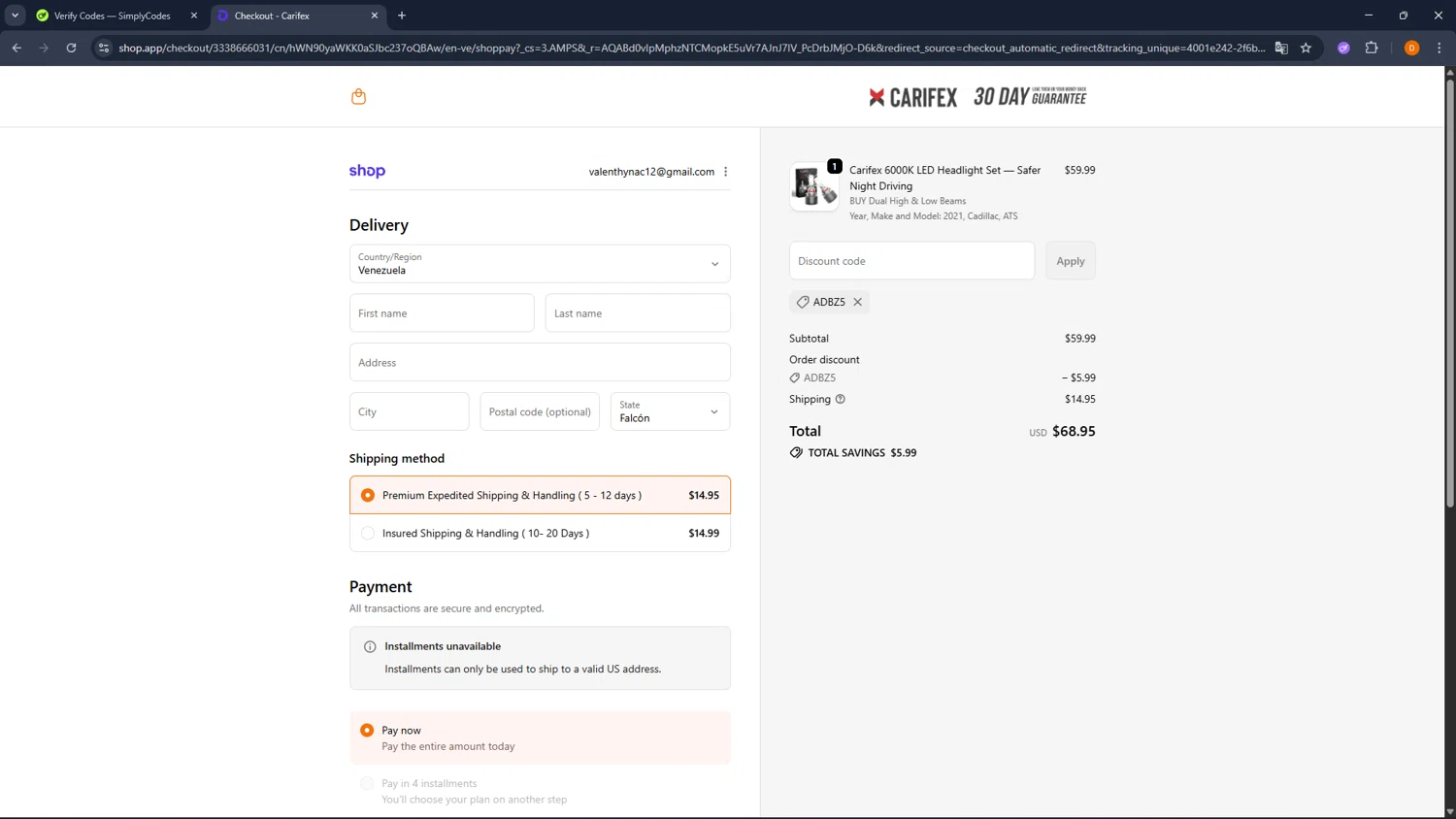Click the TOTAL SAVINGS $5.99 text
Screen dimensions: 1456x819
click(862, 453)
